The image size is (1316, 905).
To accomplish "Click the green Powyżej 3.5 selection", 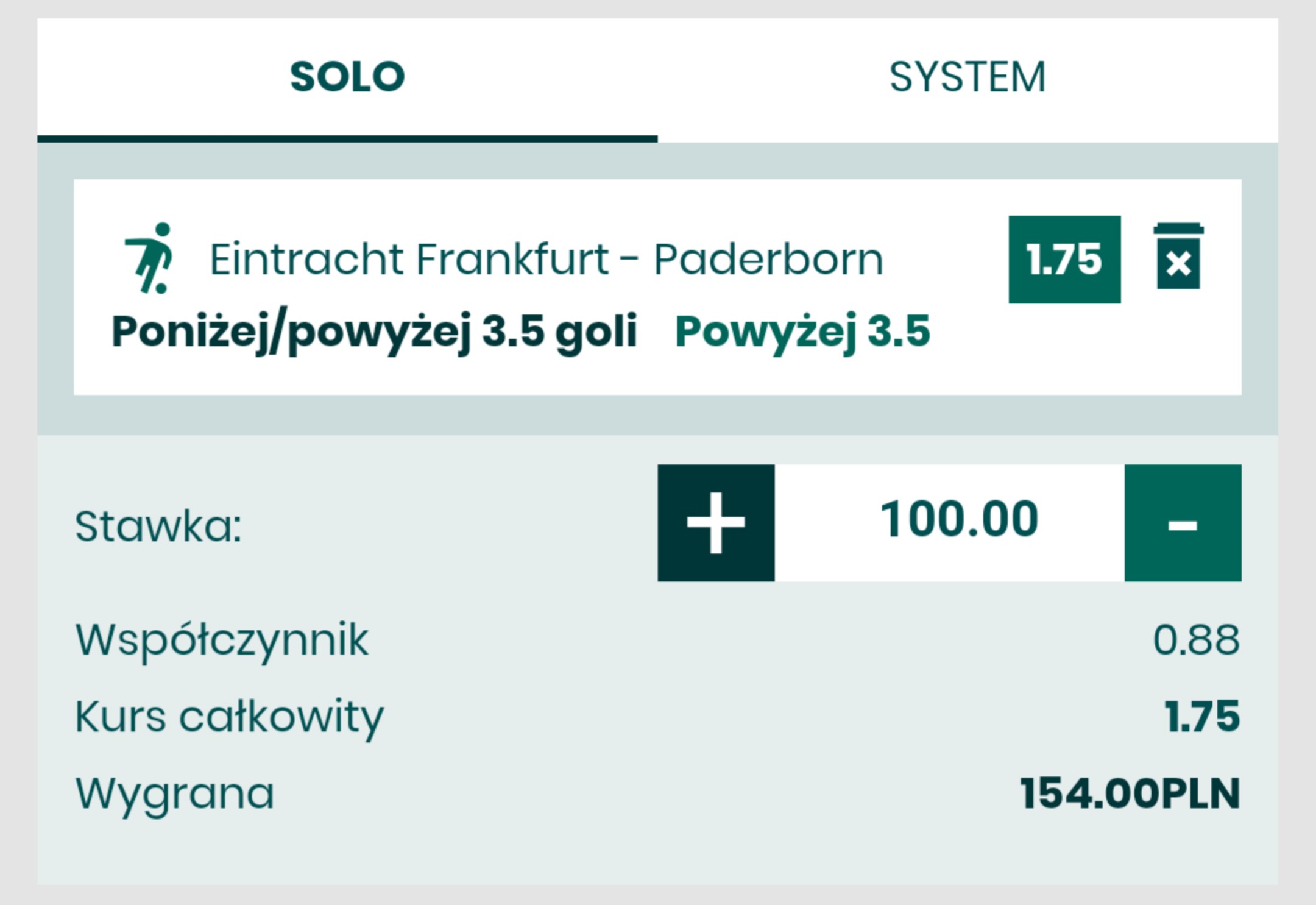I will point(802,332).
